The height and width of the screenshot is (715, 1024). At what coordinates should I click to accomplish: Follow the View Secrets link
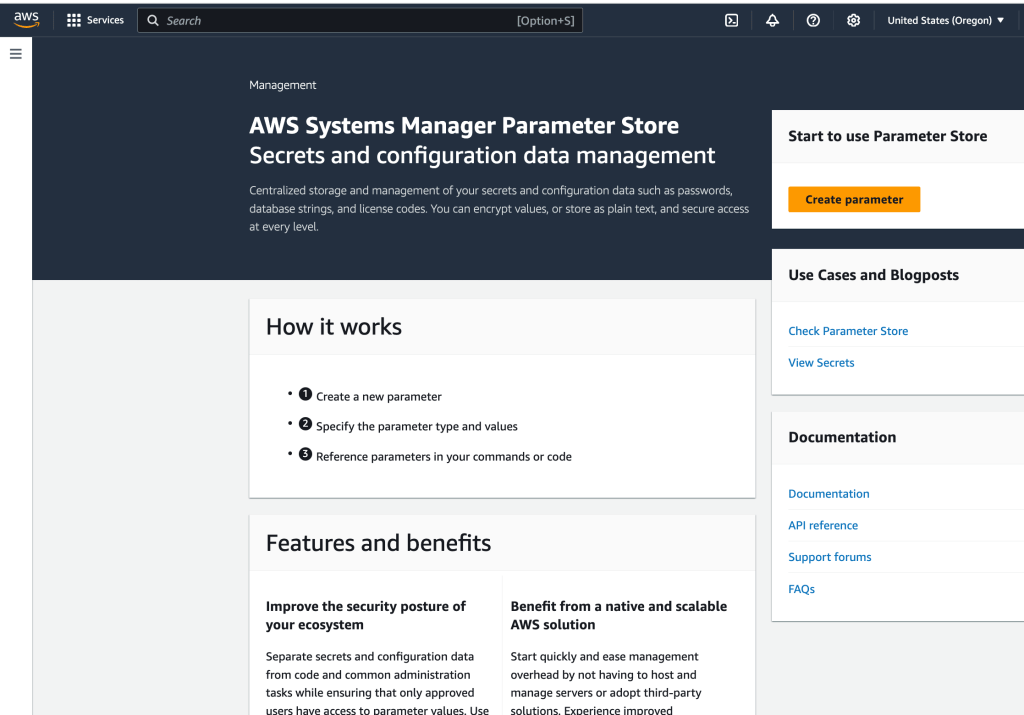coord(821,363)
